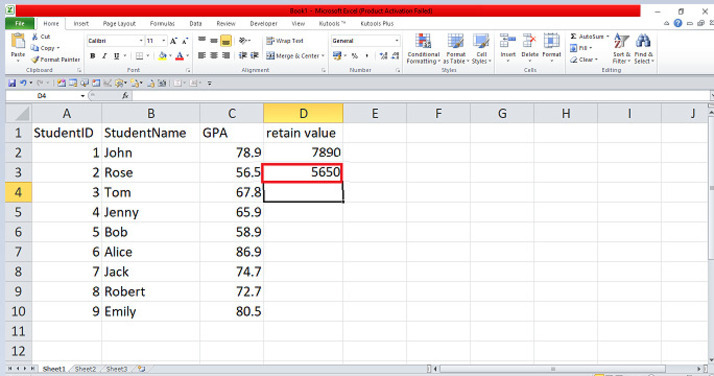Open Merge & Center dropdown arrow
This screenshot has height=376, width=714.
[x=323, y=56]
